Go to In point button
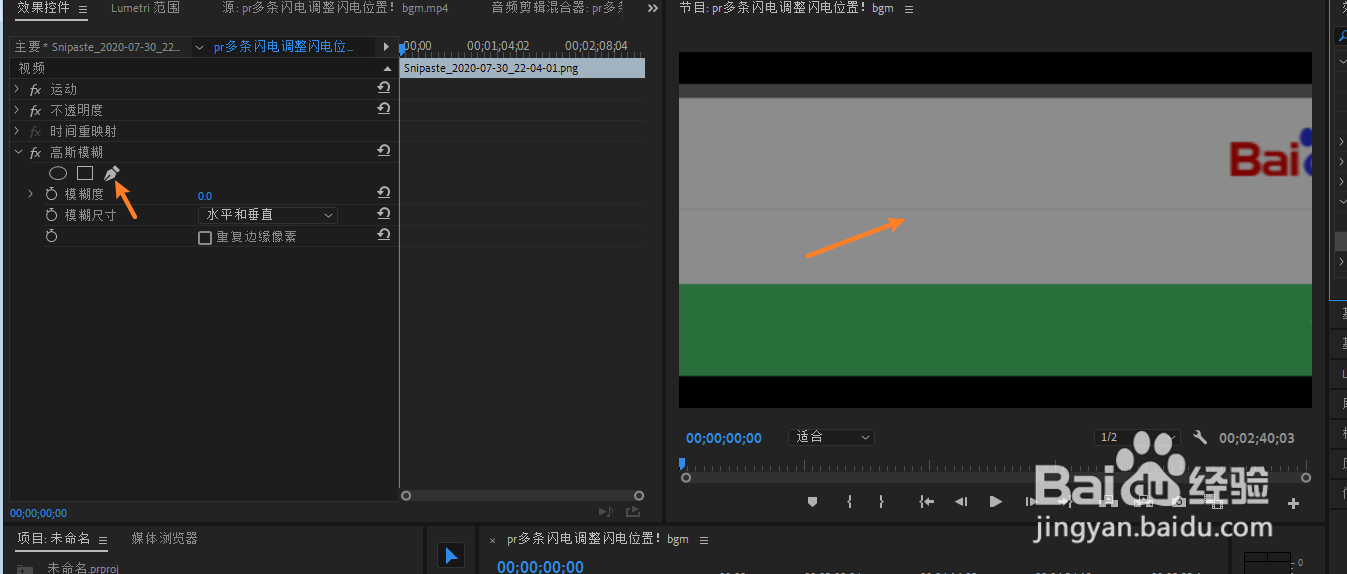The width and height of the screenshot is (1347, 574). 926,502
